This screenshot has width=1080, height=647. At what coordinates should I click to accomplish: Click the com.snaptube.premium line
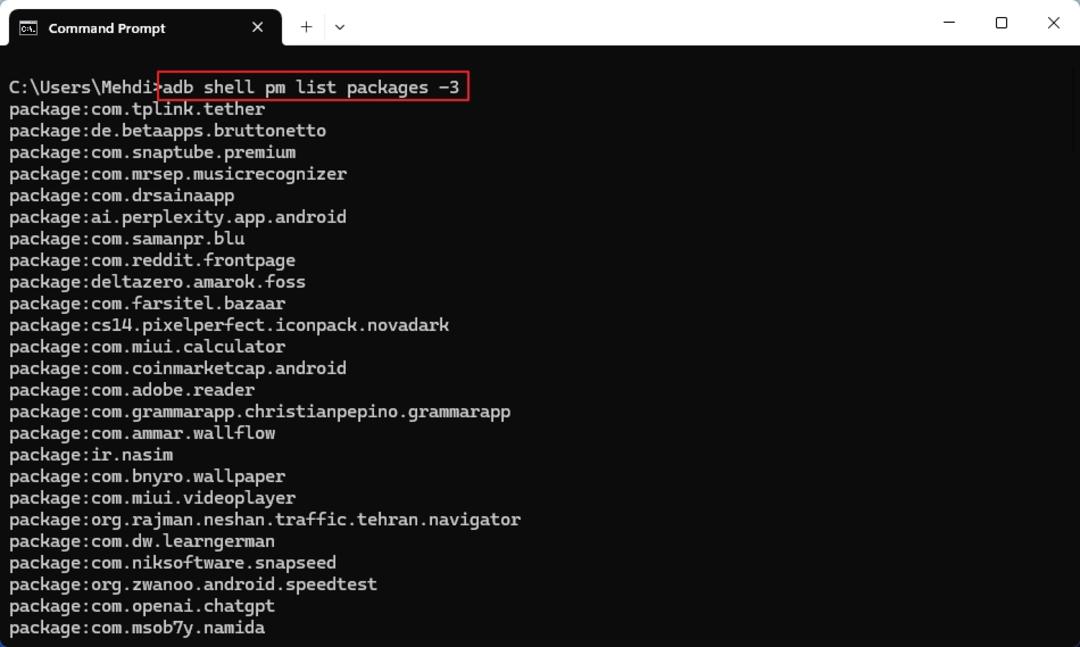click(x=152, y=152)
